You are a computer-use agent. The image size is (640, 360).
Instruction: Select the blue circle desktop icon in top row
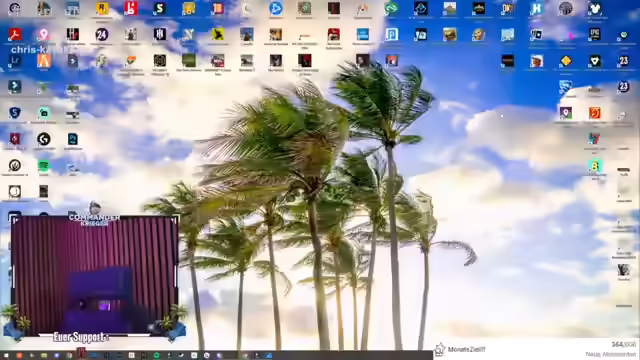pyautogui.click(x=276, y=8)
